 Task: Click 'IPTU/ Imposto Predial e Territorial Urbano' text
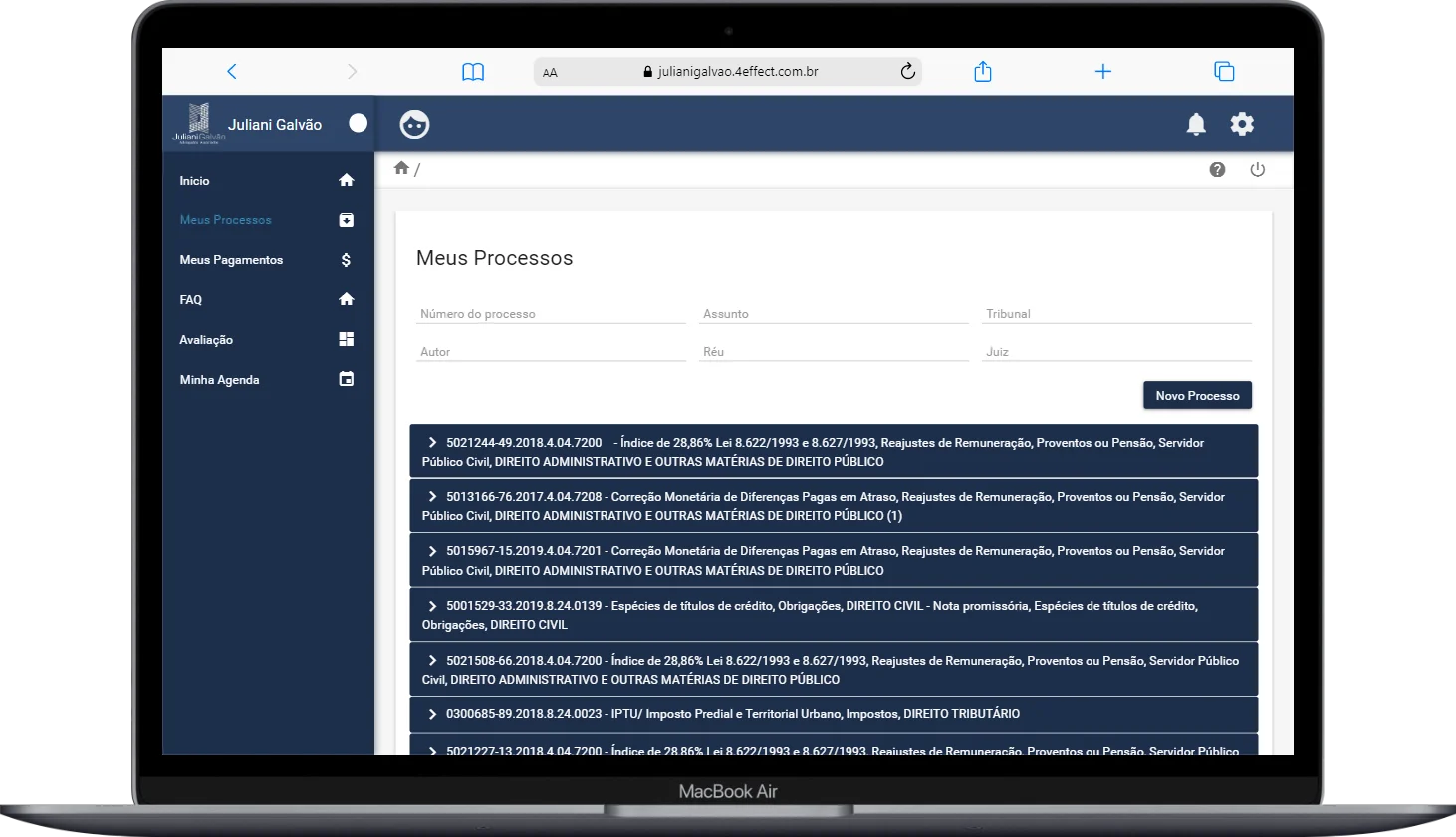[x=726, y=713]
